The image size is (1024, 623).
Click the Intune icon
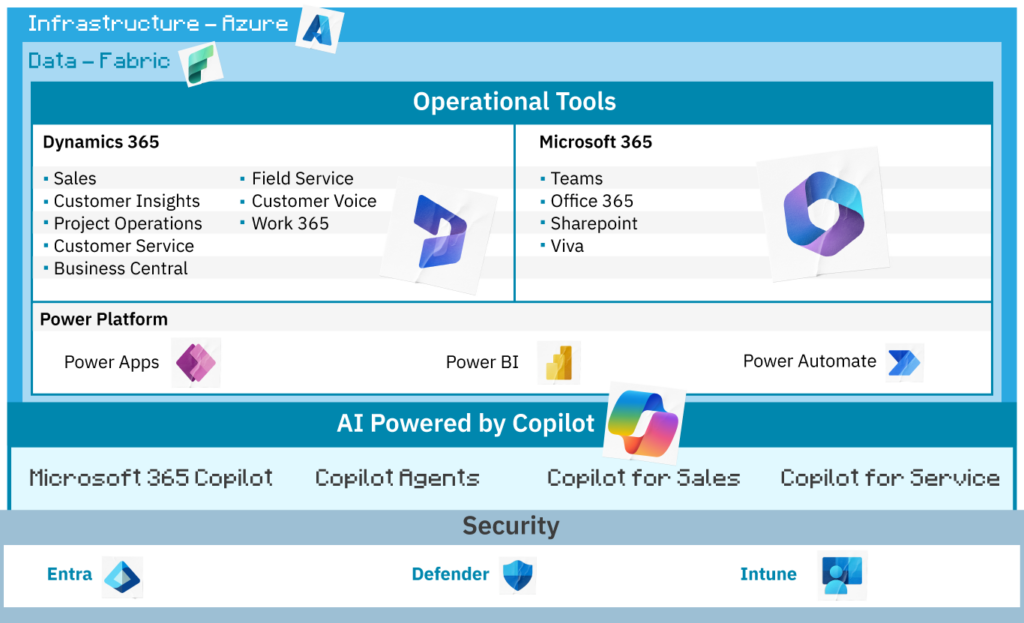pyautogui.click(x=841, y=575)
